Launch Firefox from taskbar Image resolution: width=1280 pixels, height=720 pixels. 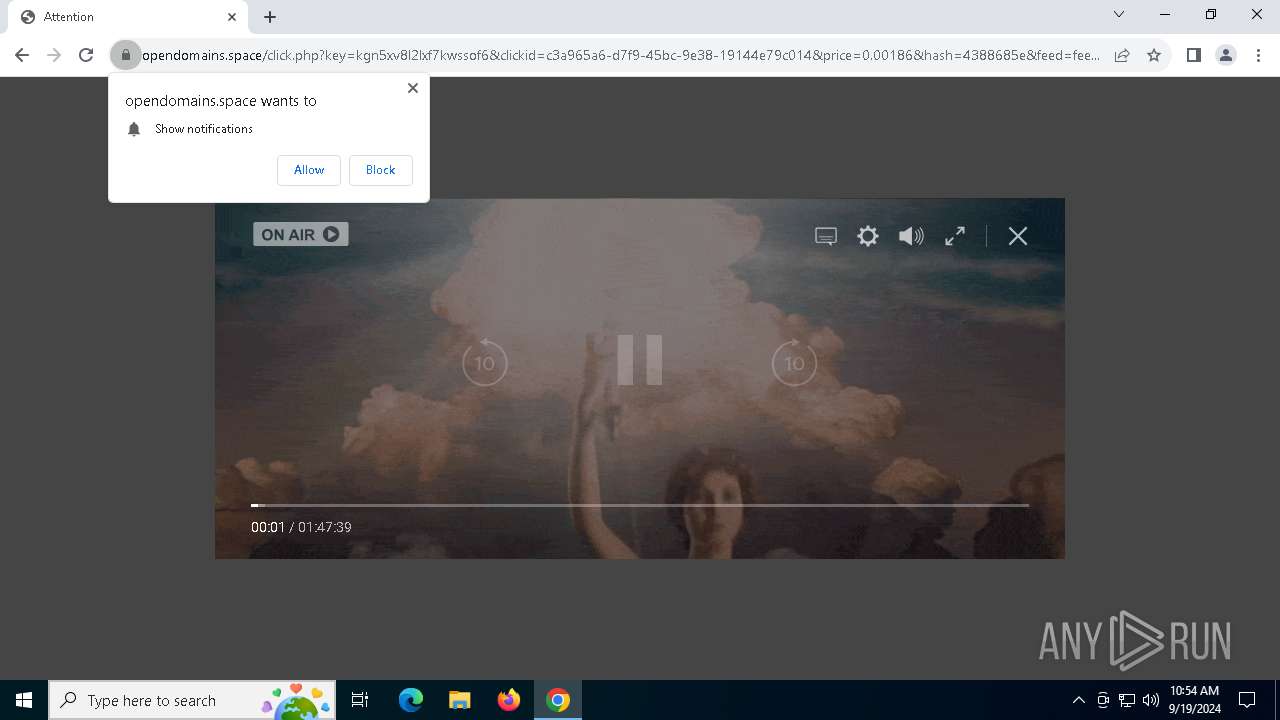tap(508, 700)
